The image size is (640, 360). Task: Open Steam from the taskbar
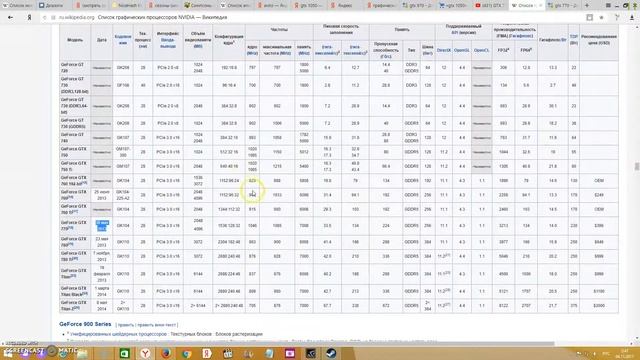click(331, 353)
